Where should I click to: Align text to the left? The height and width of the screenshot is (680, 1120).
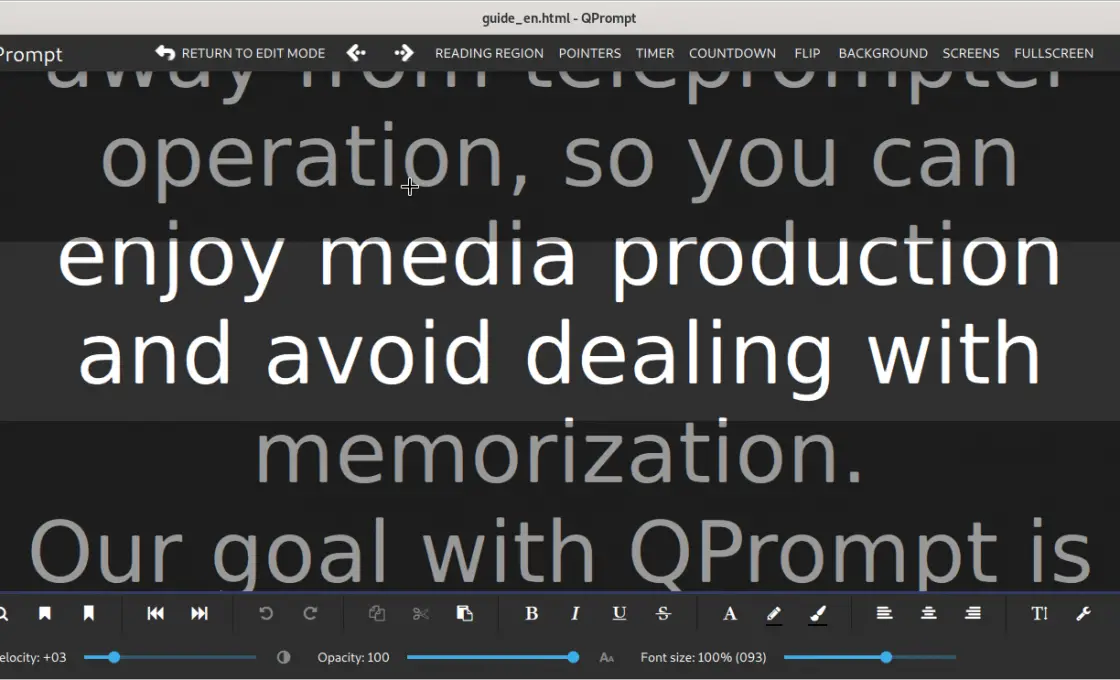tap(884, 613)
